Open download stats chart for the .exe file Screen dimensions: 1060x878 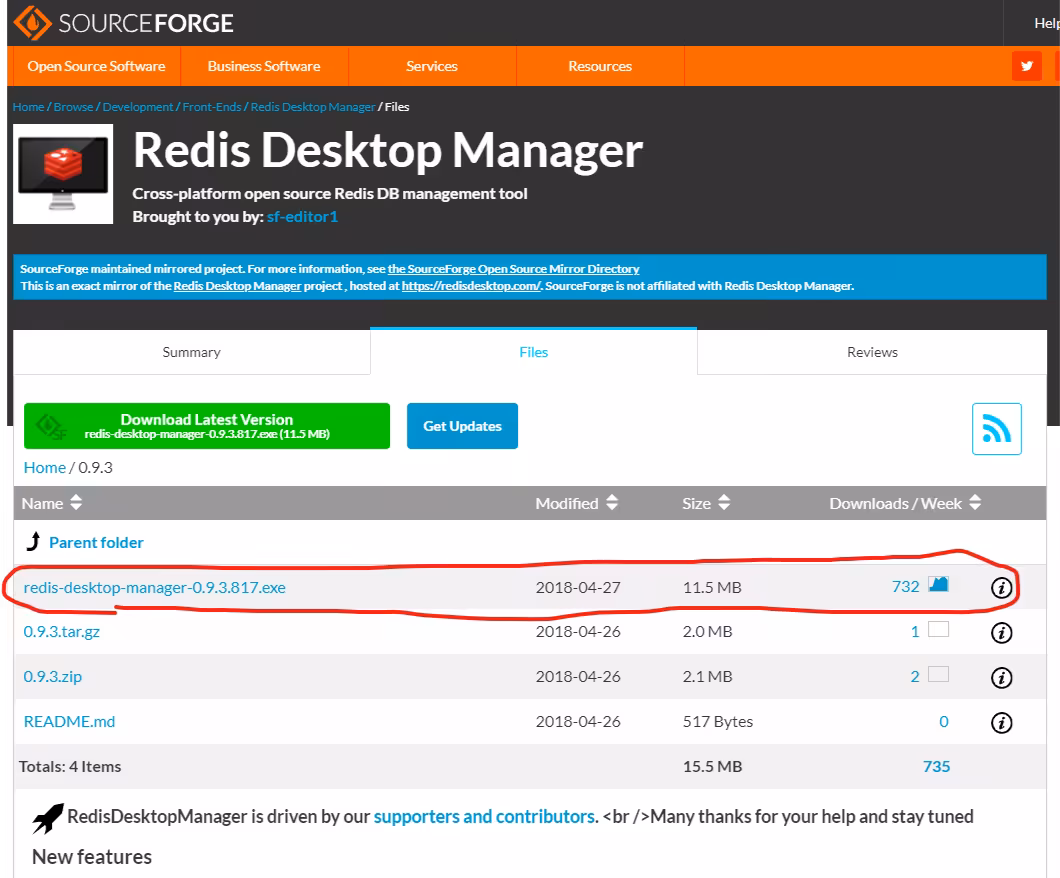point(938,584)
